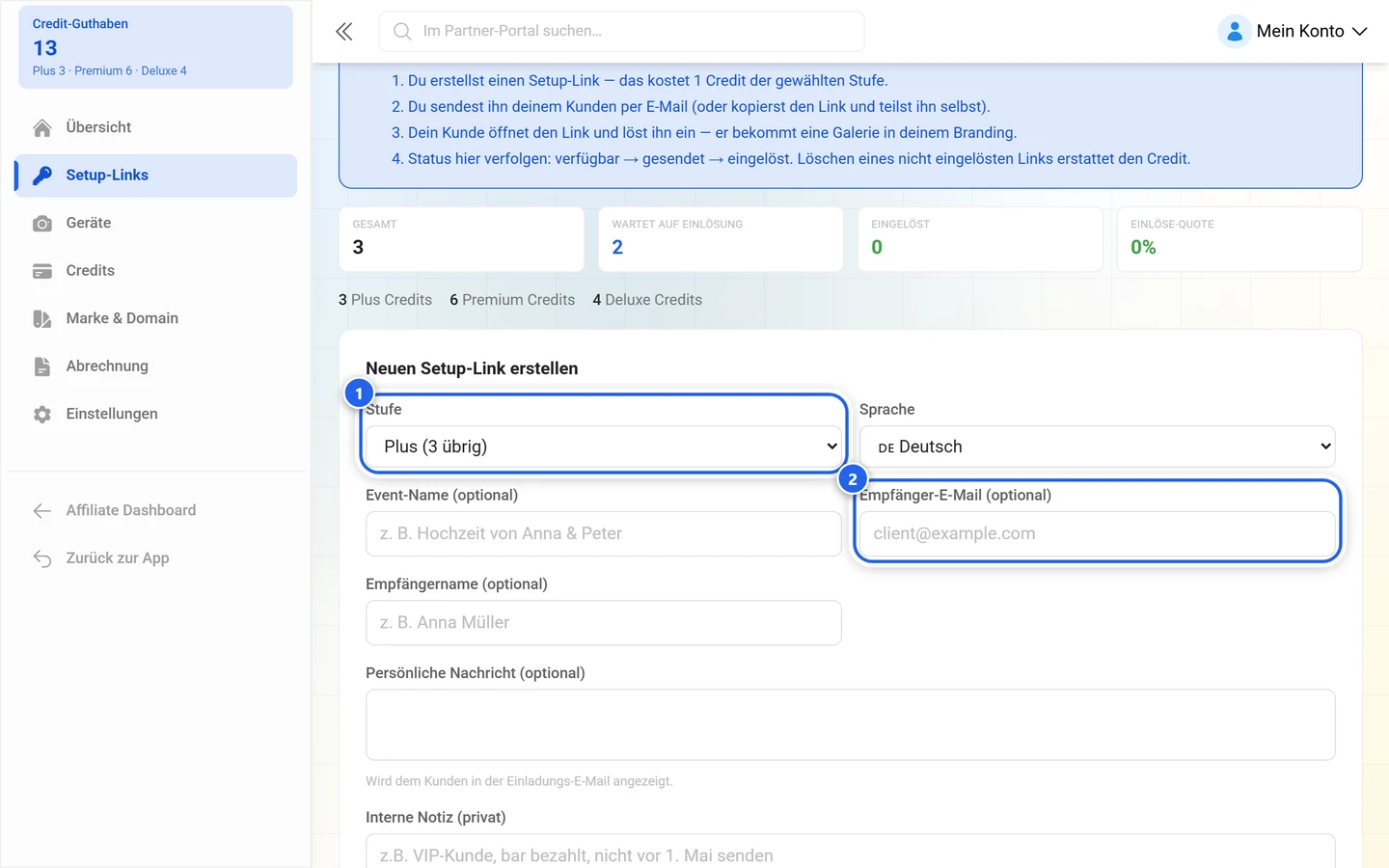This screenshot has height=868, width=1389.
Task: Click instruction line '2. Du sendest ihn deinem Kunden'
Action: click(x=691, y=107)
